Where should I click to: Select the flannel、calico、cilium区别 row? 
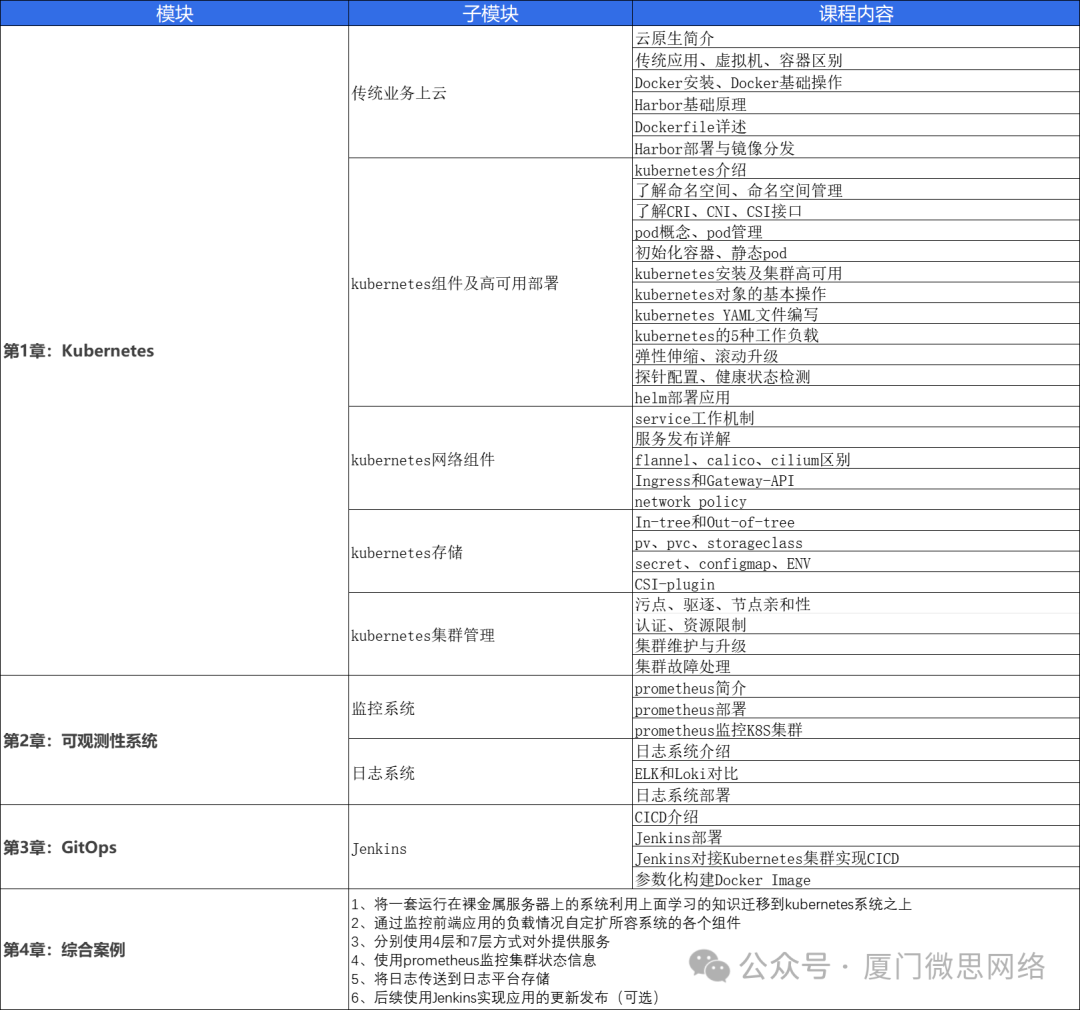tap(855, 458)
